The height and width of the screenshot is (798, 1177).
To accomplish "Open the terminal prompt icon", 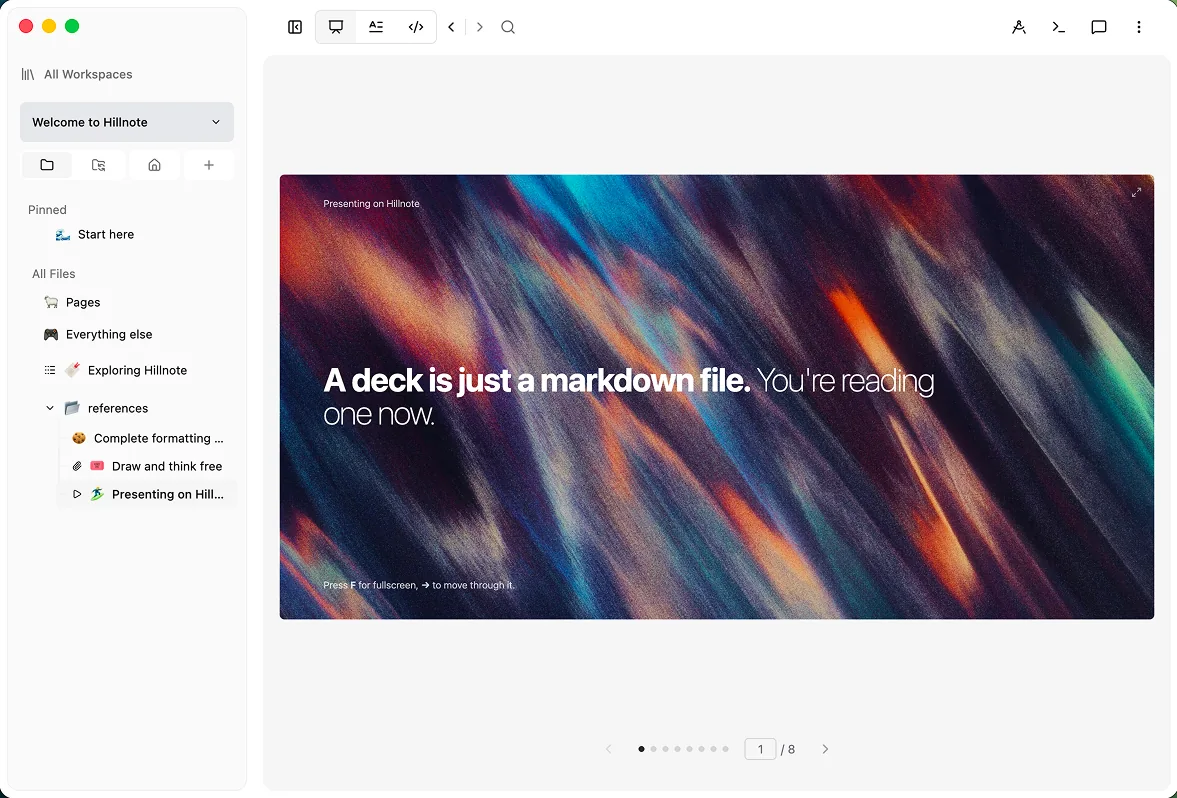I will 1058,27.
